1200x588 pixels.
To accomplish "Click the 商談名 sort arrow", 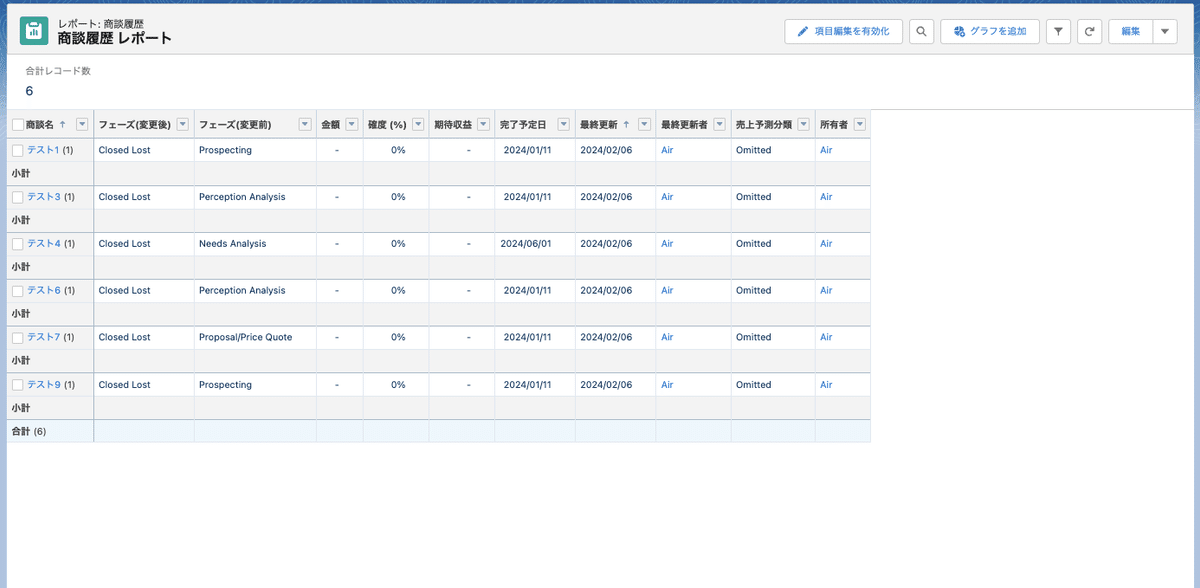I will click(x=63, y=125).
